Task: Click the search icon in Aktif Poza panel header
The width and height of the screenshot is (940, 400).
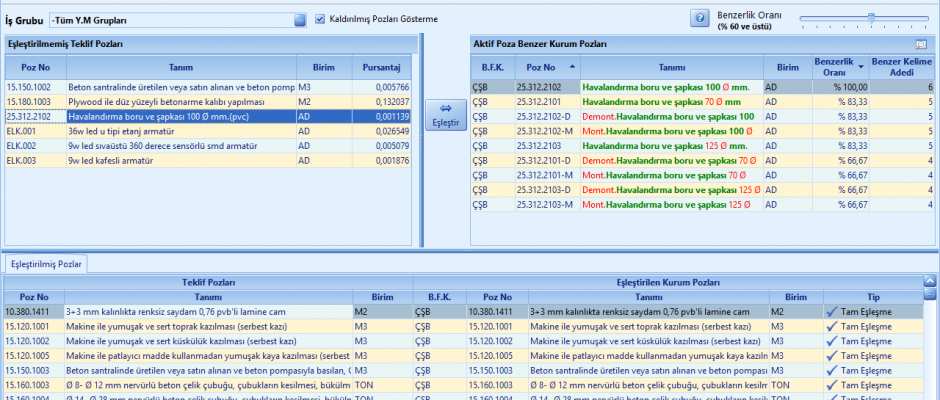Action: (921, 45)
